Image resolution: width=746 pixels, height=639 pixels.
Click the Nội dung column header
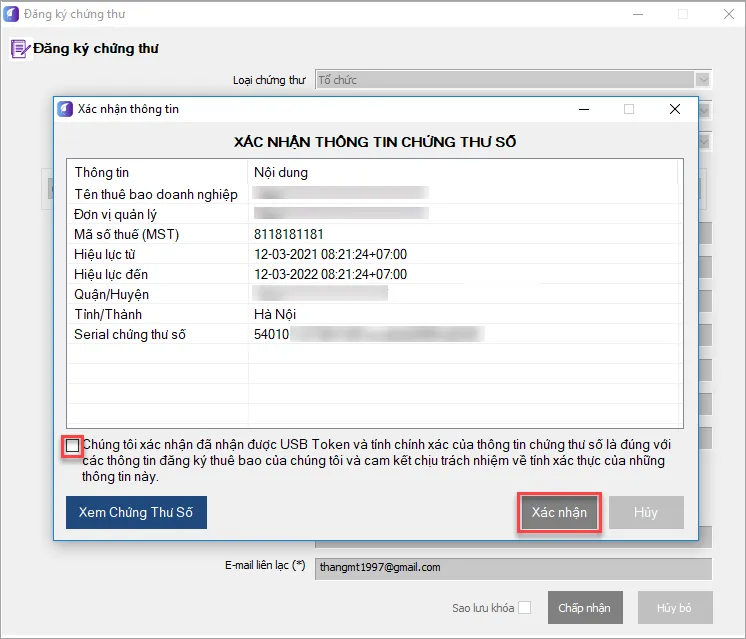click(x=281, y=172)
